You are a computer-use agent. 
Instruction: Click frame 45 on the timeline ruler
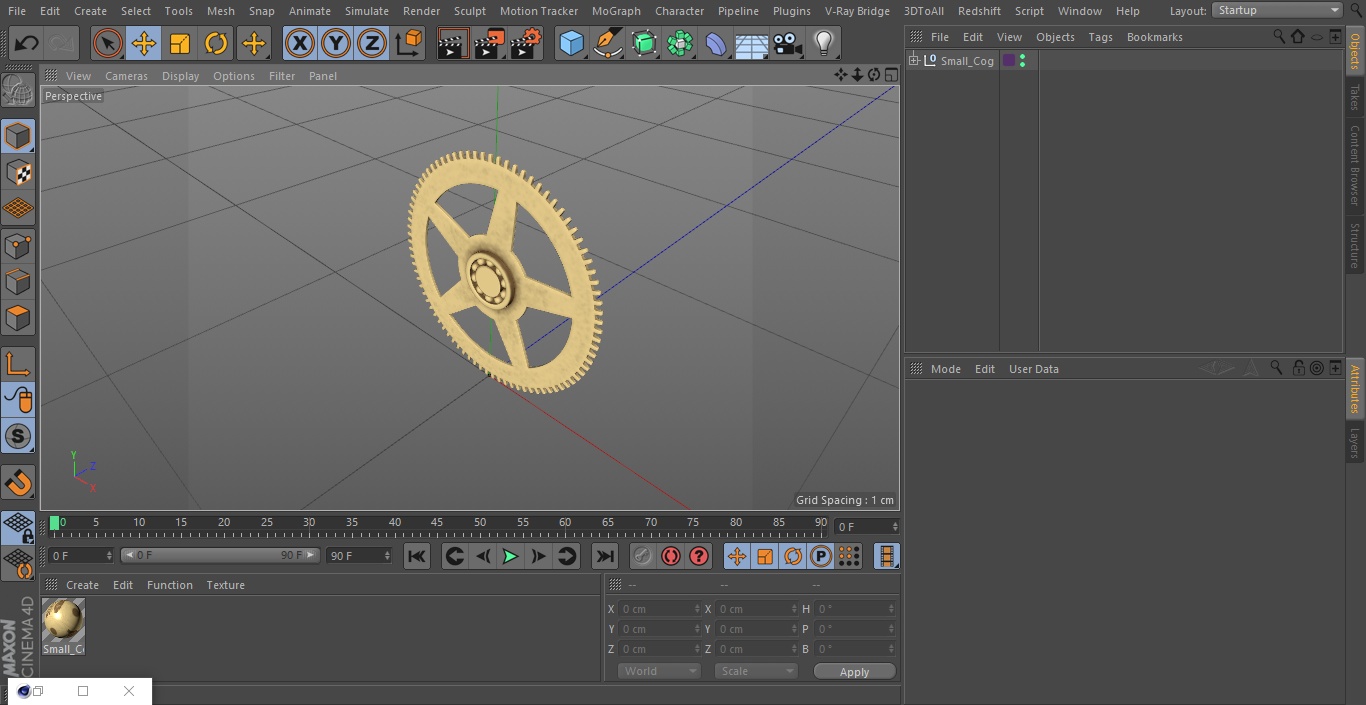point(437,524)
